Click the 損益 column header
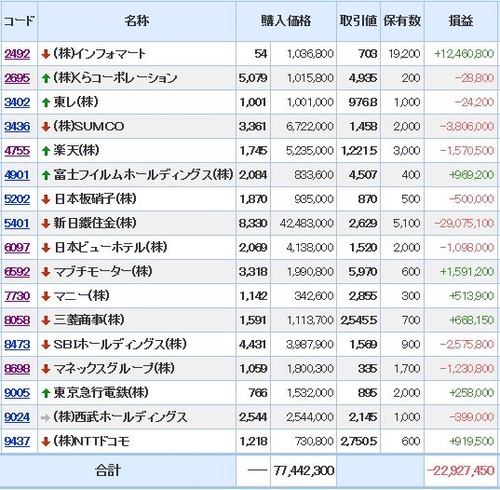500x490 pixels. tap(461, 21)
